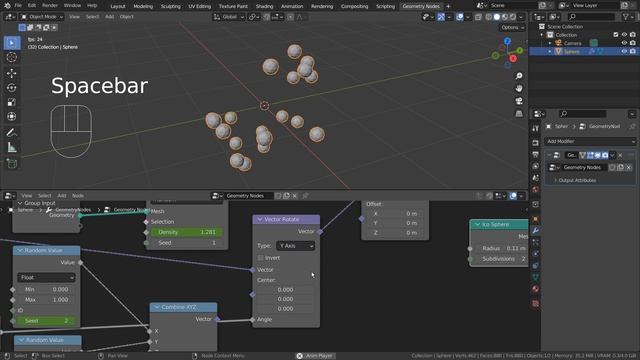Click the viewport zoom magnifier icon

[519, 76]
